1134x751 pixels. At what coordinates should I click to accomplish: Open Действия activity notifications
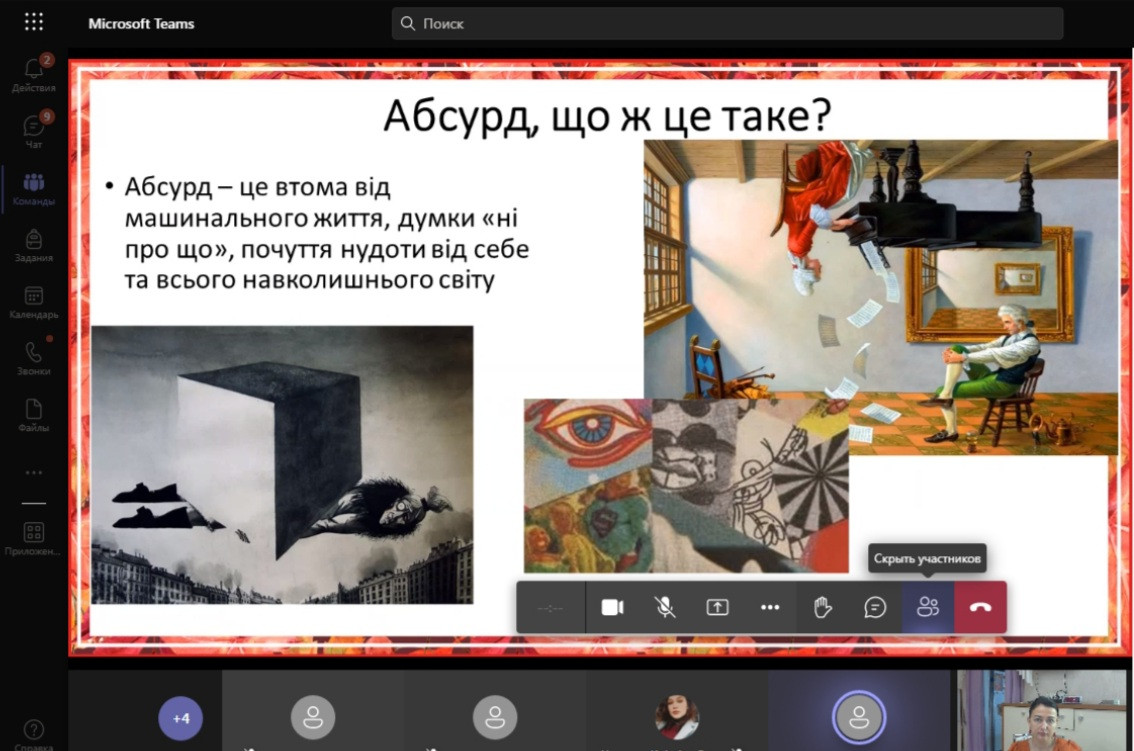click(34, 73)
